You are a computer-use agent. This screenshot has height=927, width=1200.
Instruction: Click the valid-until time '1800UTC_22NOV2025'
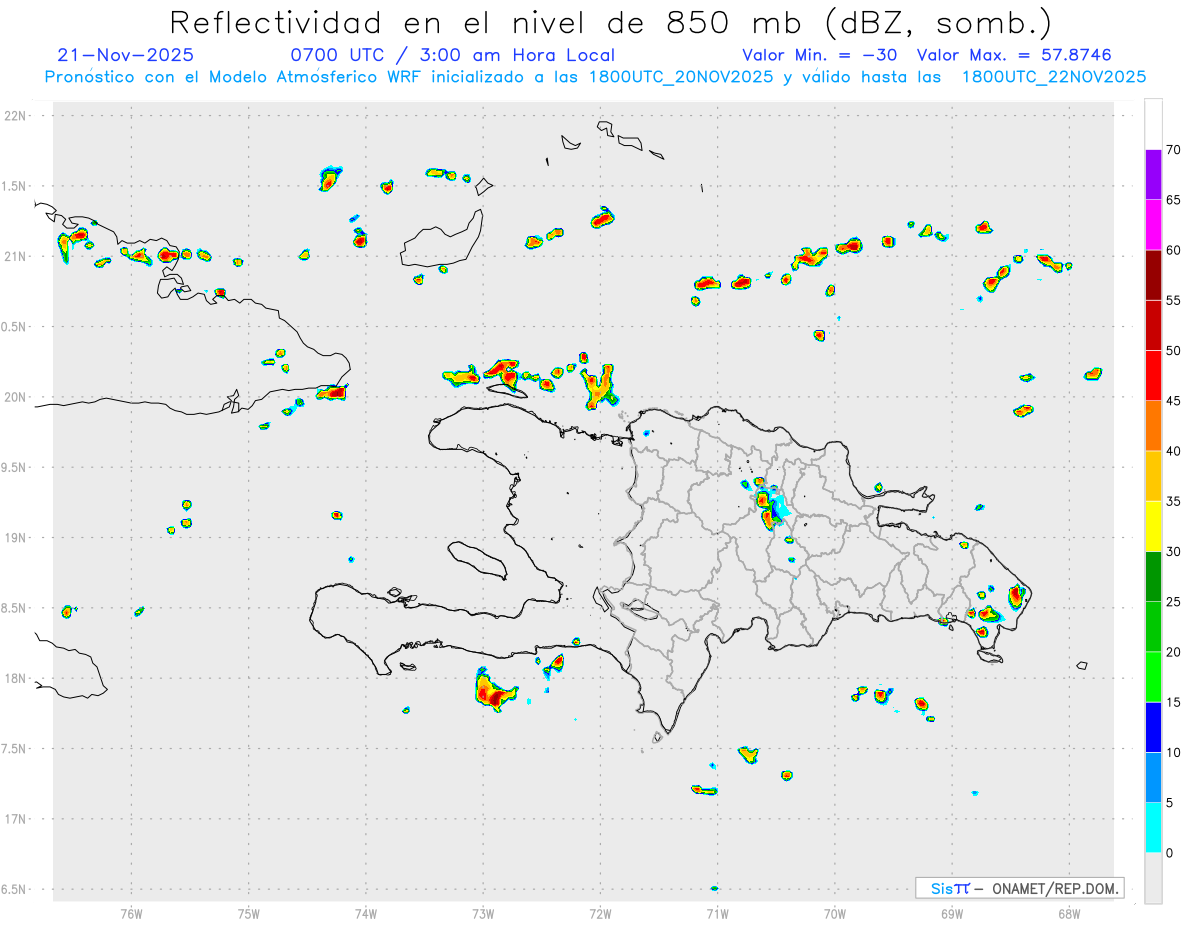click(x=1053, y=77)
